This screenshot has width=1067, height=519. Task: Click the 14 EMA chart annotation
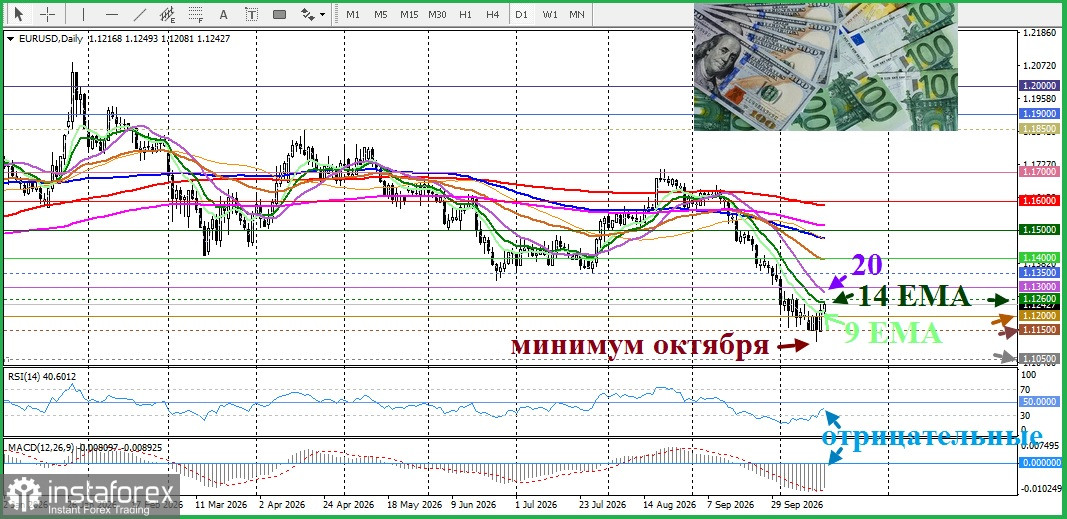913,297
